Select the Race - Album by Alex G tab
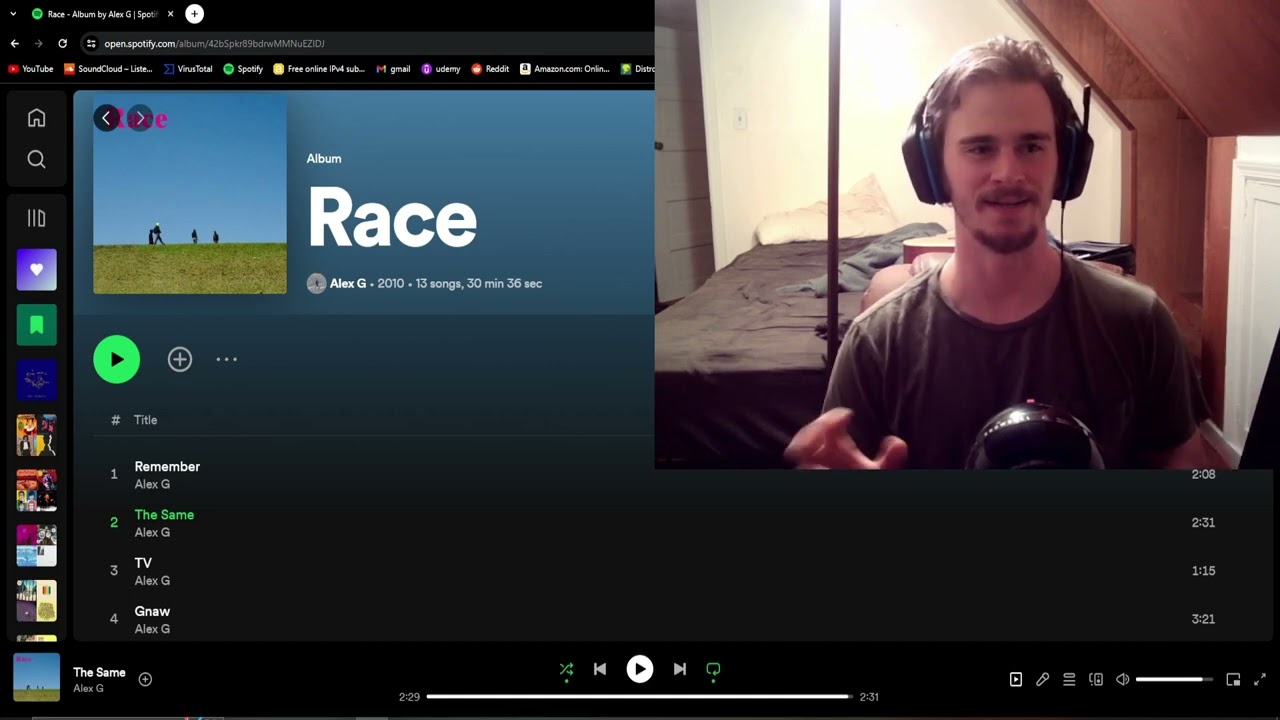The width and height of the screenshot is (1280, 720). [x=103, y=14]
